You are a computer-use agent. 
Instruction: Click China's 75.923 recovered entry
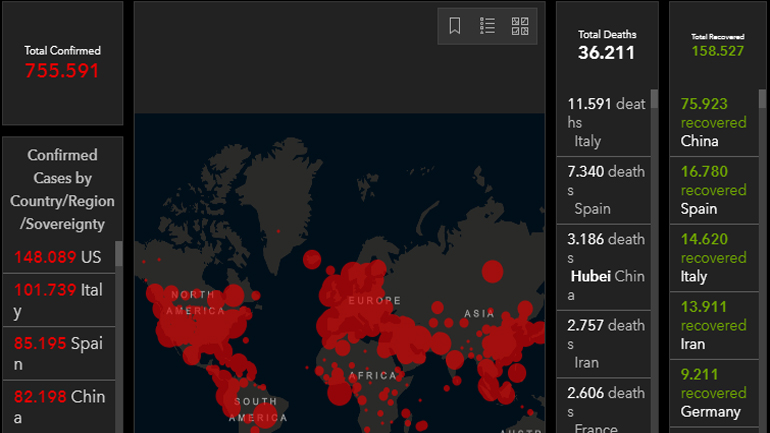pos(713,122)
